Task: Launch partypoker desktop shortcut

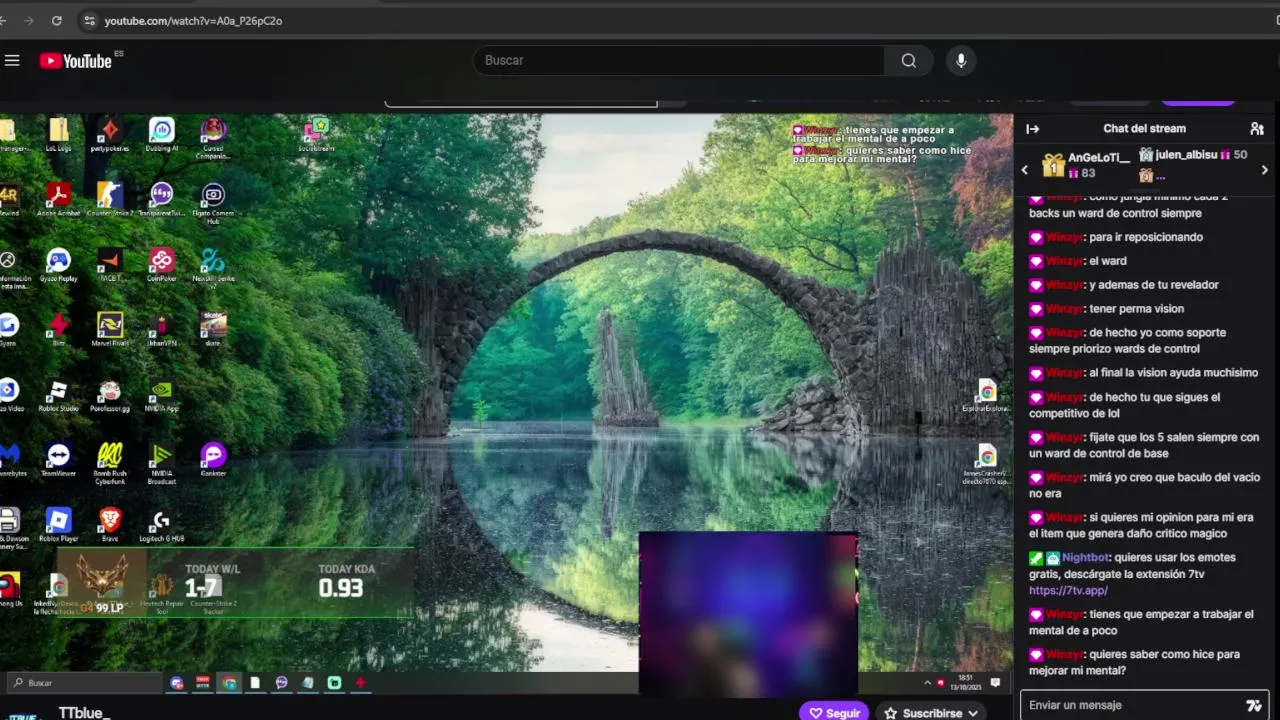Action: point(110,136)
